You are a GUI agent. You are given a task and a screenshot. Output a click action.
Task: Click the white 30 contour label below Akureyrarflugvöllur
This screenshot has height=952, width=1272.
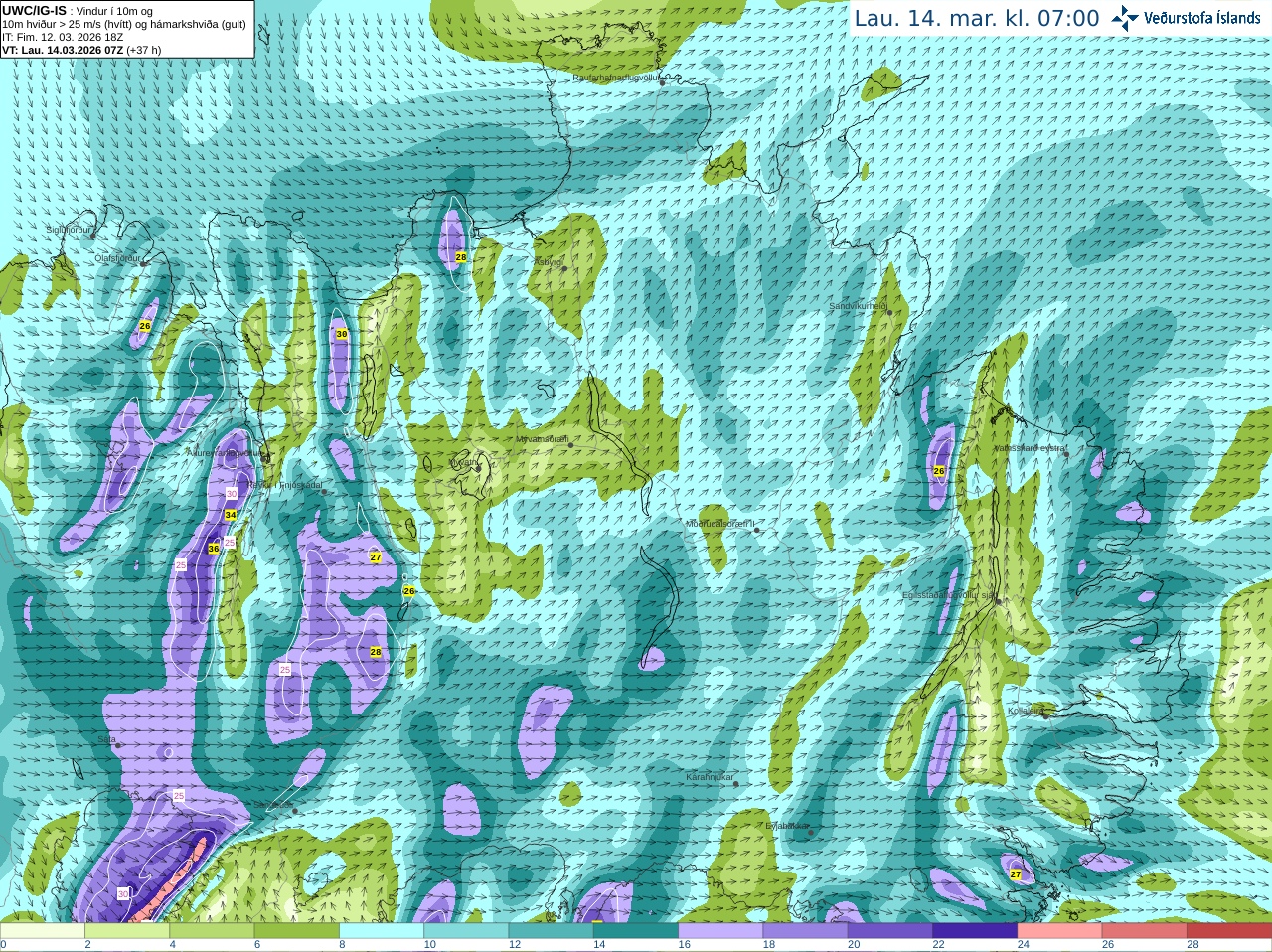(x=232, y=494)
